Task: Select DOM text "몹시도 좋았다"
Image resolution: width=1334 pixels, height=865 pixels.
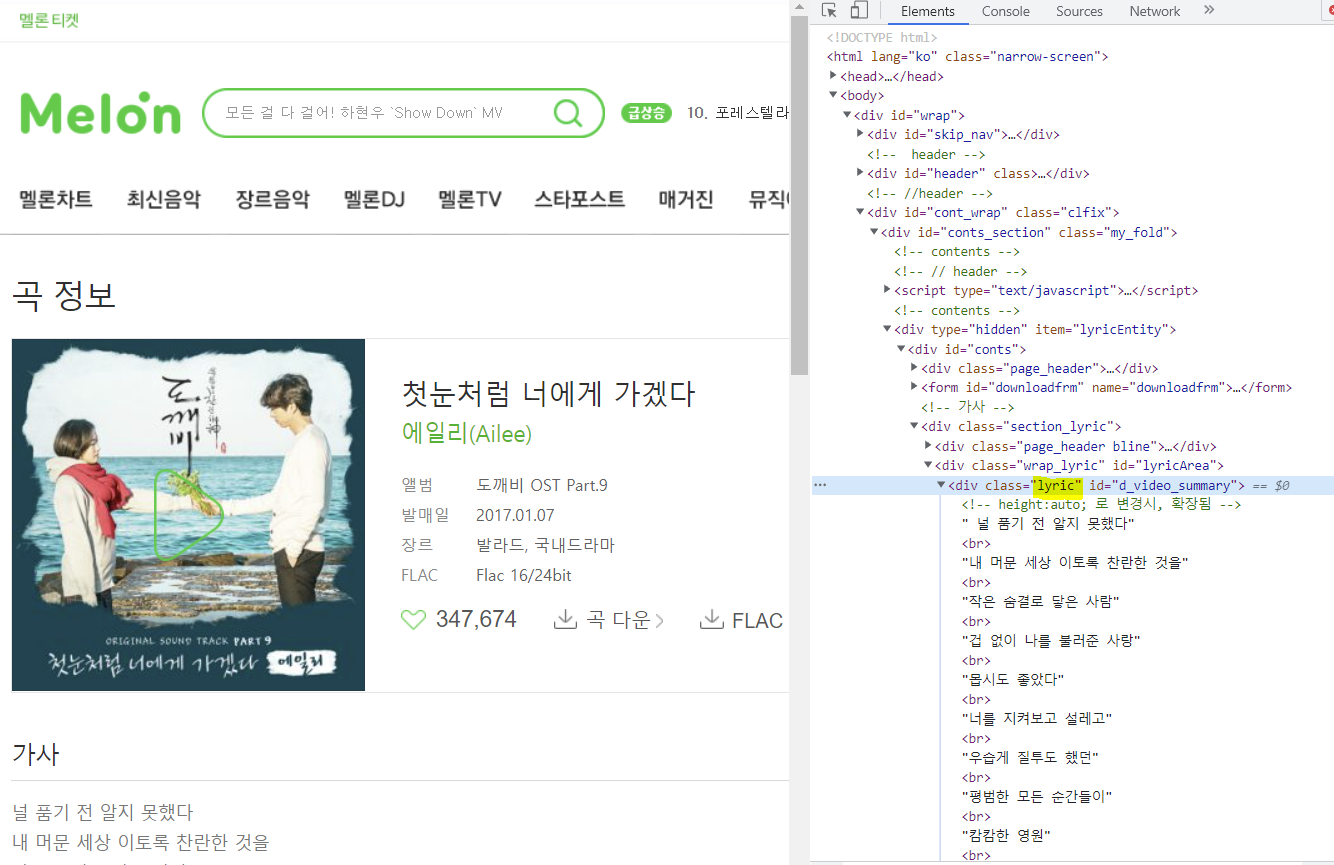Action: coord(1012,680)
